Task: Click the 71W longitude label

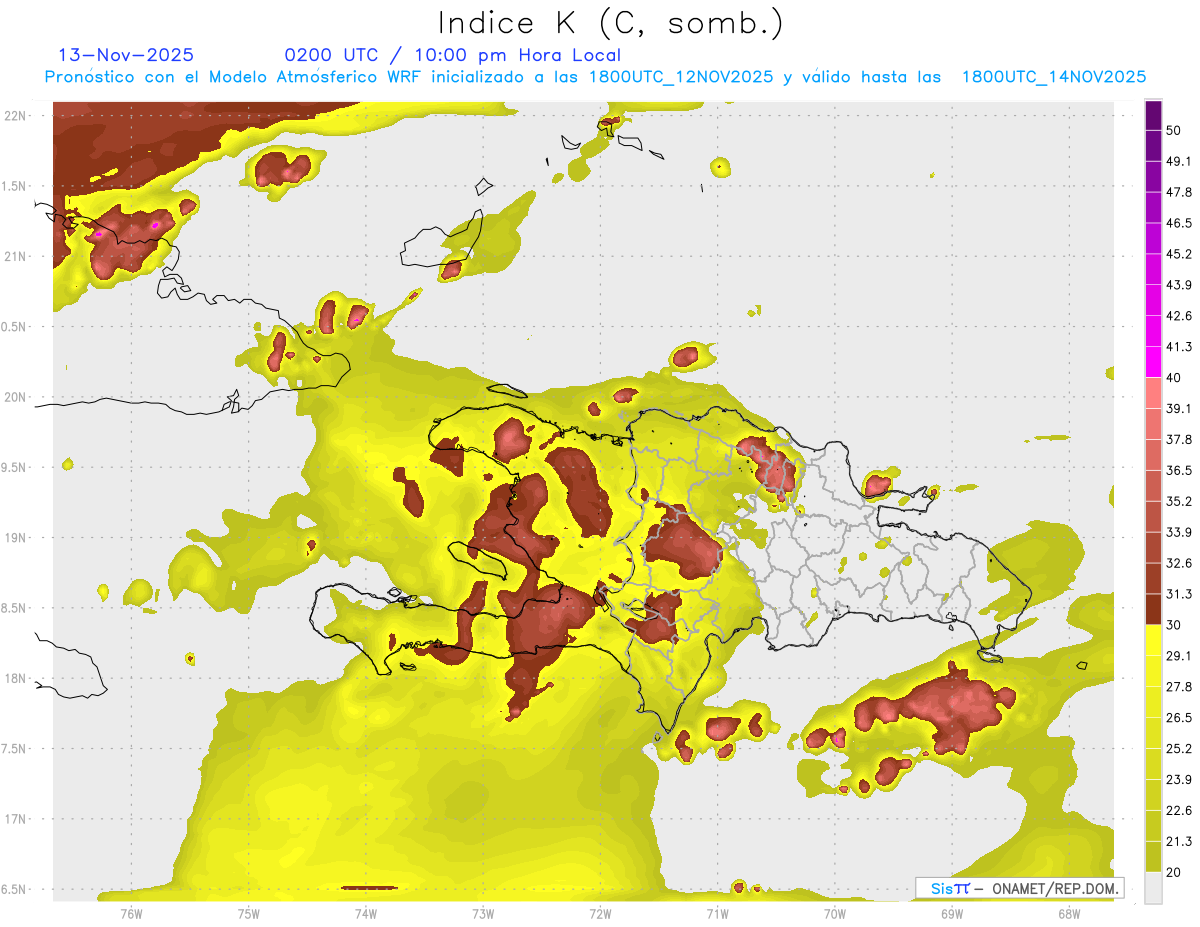Action: (x=717, y=914)
